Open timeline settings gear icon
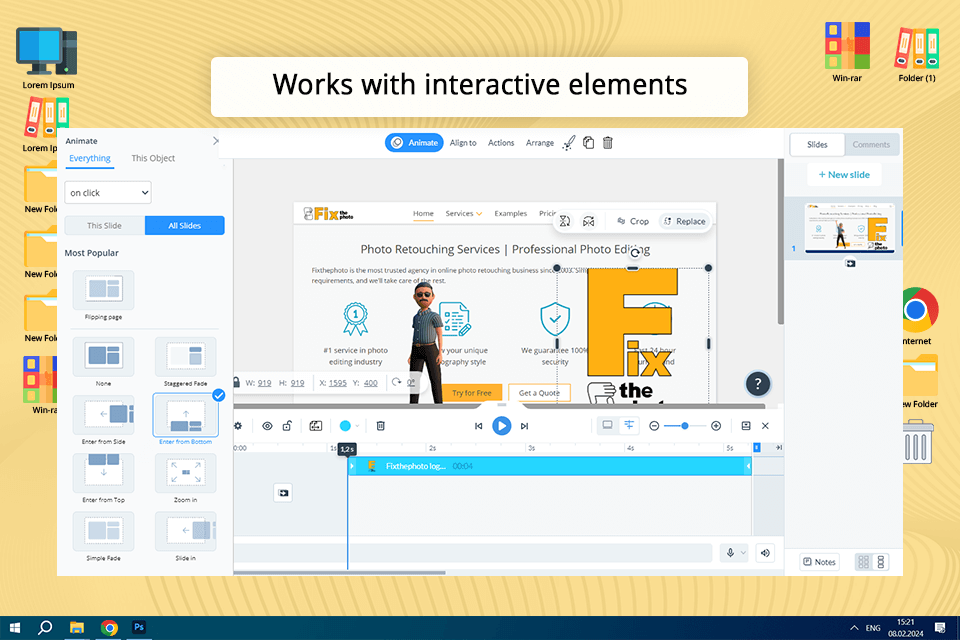 point(238,426)
